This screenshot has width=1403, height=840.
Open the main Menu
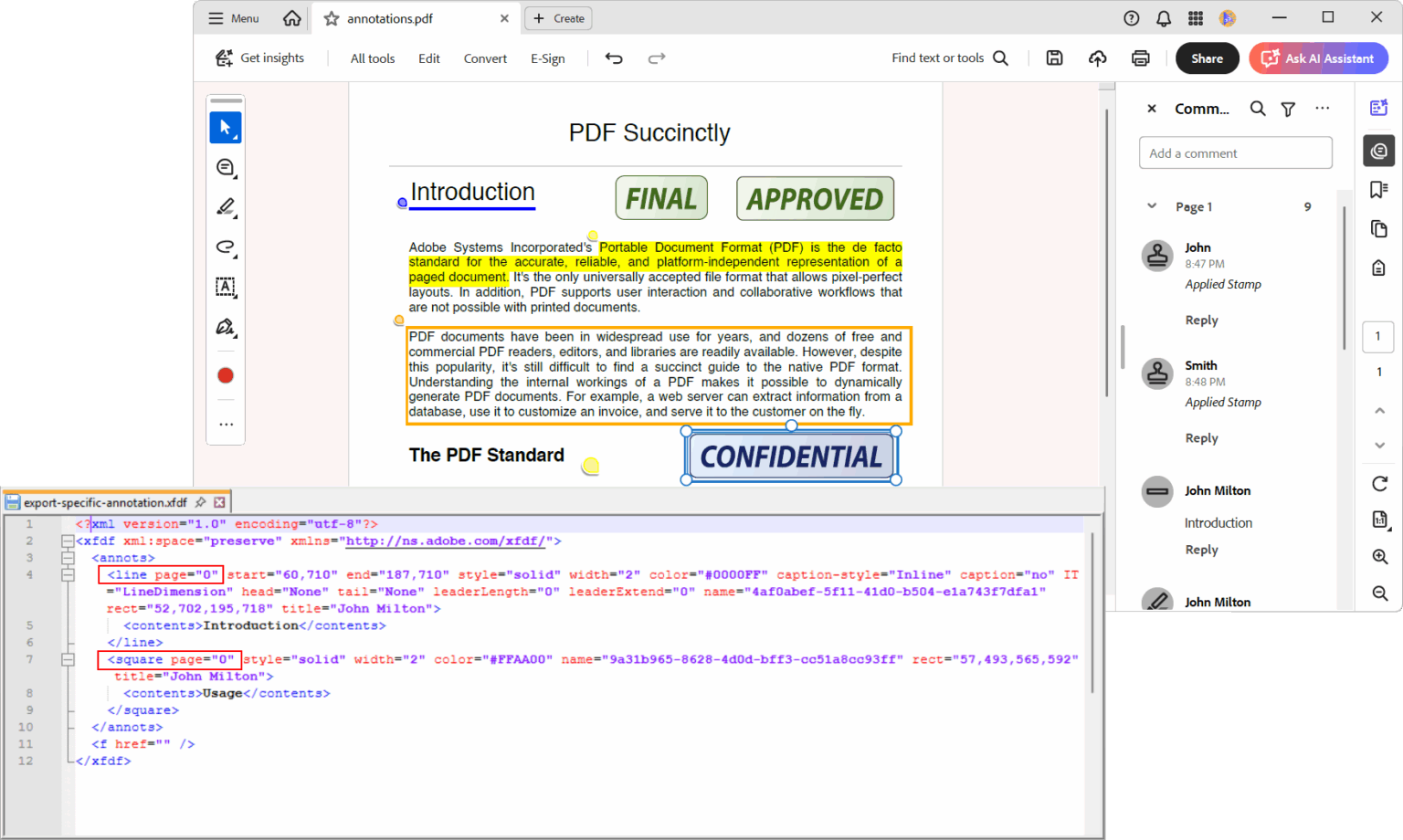point(234,18)
